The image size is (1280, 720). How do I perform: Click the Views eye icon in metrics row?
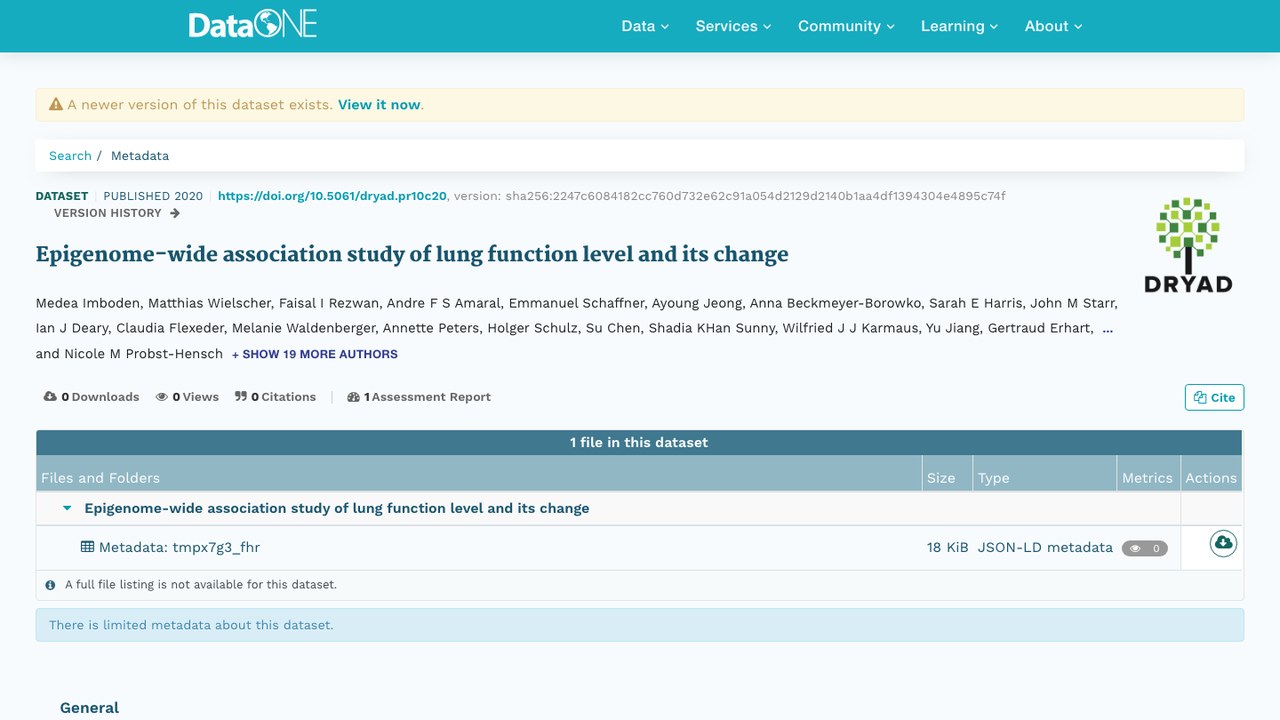click(x=162, y=397)
